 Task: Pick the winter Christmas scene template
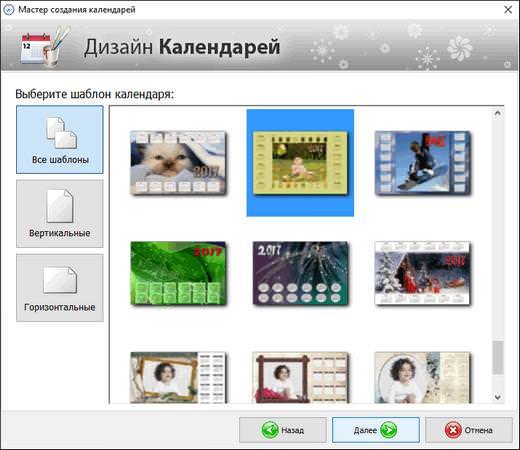pyautogui.click(x=422, y=273)
